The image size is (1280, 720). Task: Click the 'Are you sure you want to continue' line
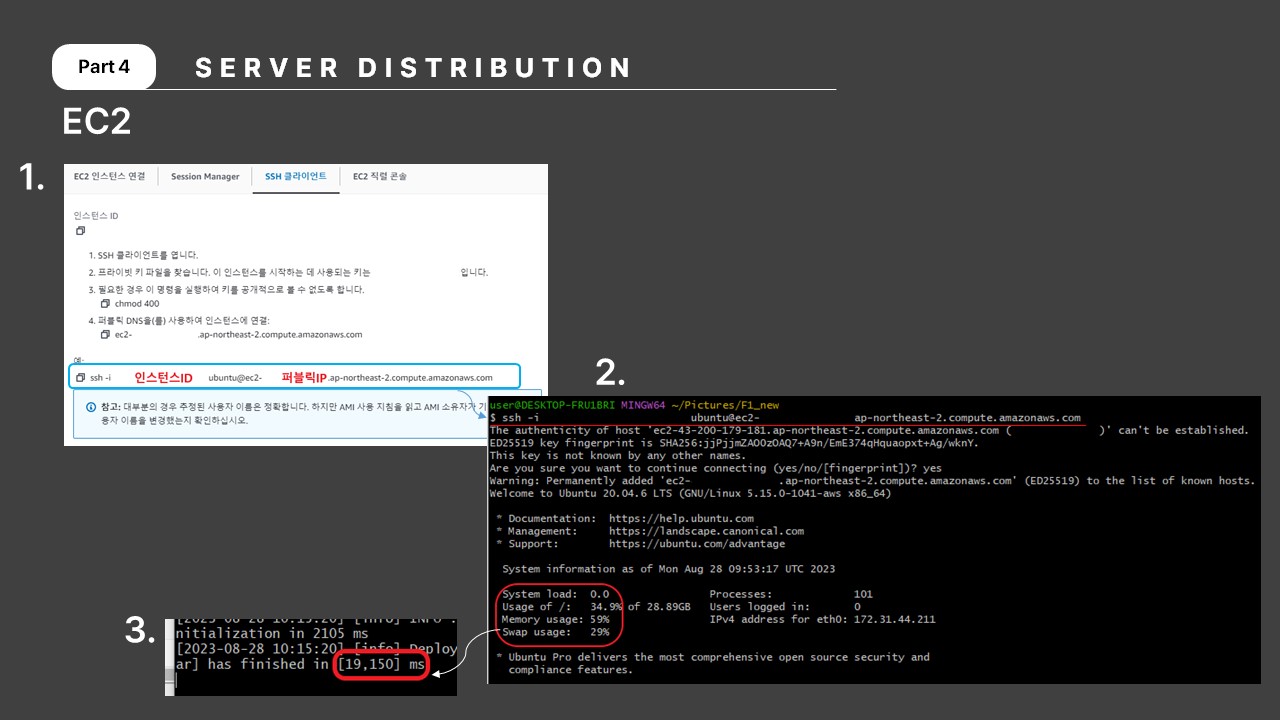tap(715, 468)
